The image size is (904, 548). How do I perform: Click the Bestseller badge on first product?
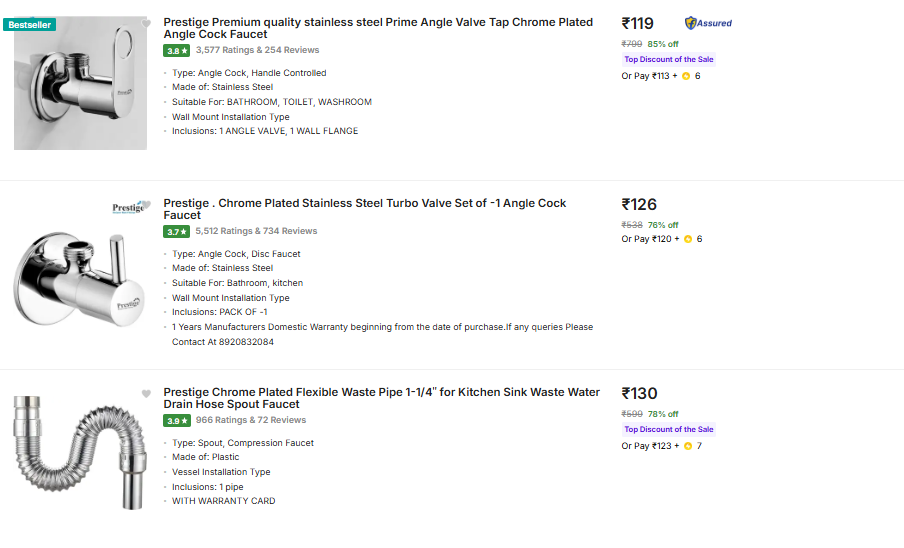click(30, 24)
